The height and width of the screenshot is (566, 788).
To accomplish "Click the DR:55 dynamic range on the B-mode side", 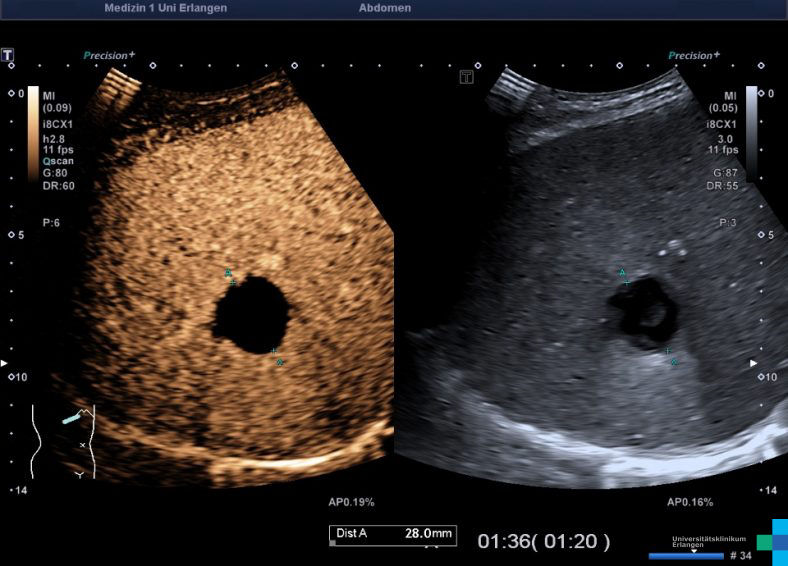I will pyautogui.click(x=721, y=186).
